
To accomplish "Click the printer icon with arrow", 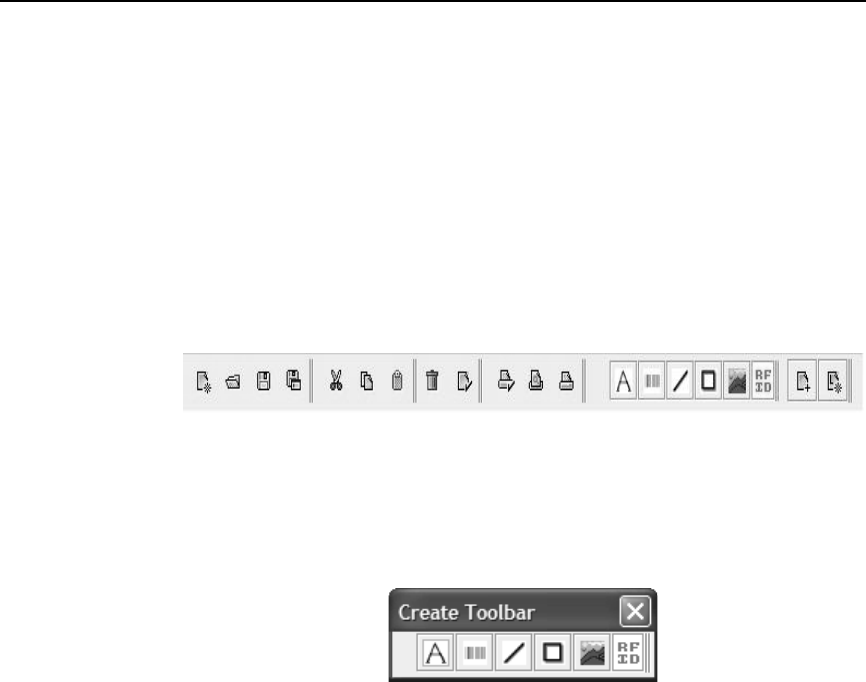I will tap(506, 380).
